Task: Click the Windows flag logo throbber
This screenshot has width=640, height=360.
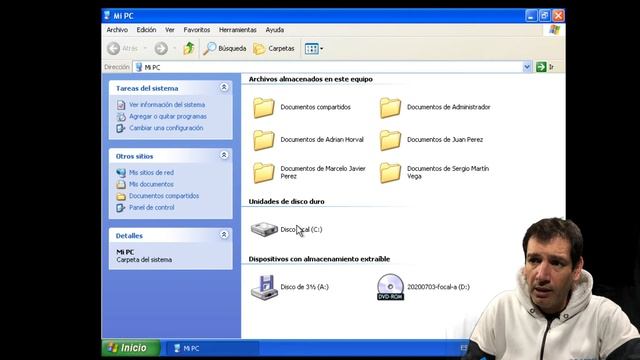Action: (x=554, y=30)
